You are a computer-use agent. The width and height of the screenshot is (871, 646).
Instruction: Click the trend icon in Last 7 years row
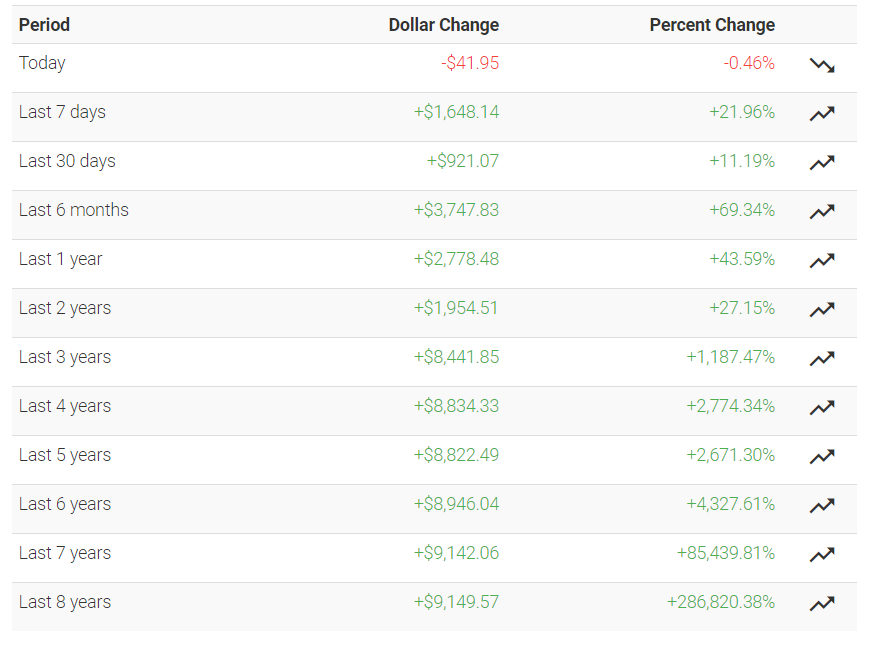(x=822, y=554)
